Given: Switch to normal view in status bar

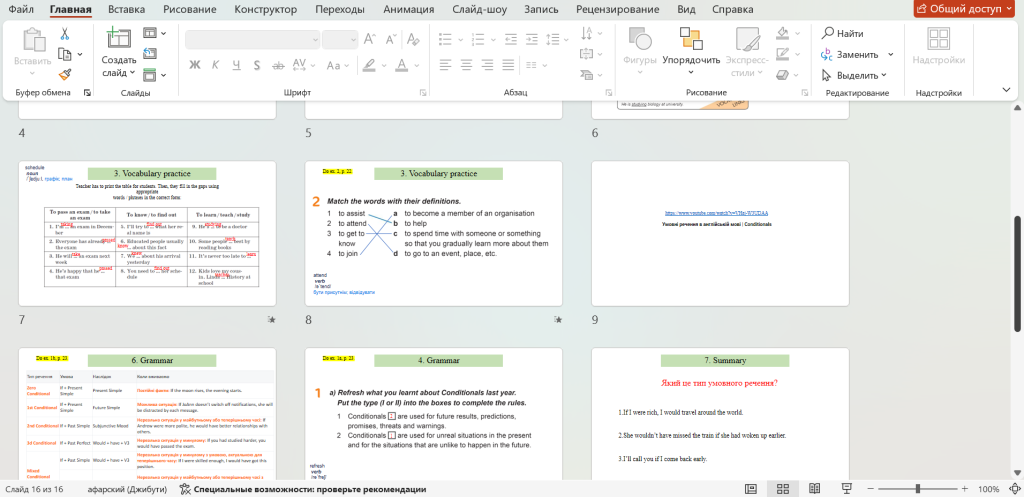Looking at the screenshot, I should click(752, 489).
